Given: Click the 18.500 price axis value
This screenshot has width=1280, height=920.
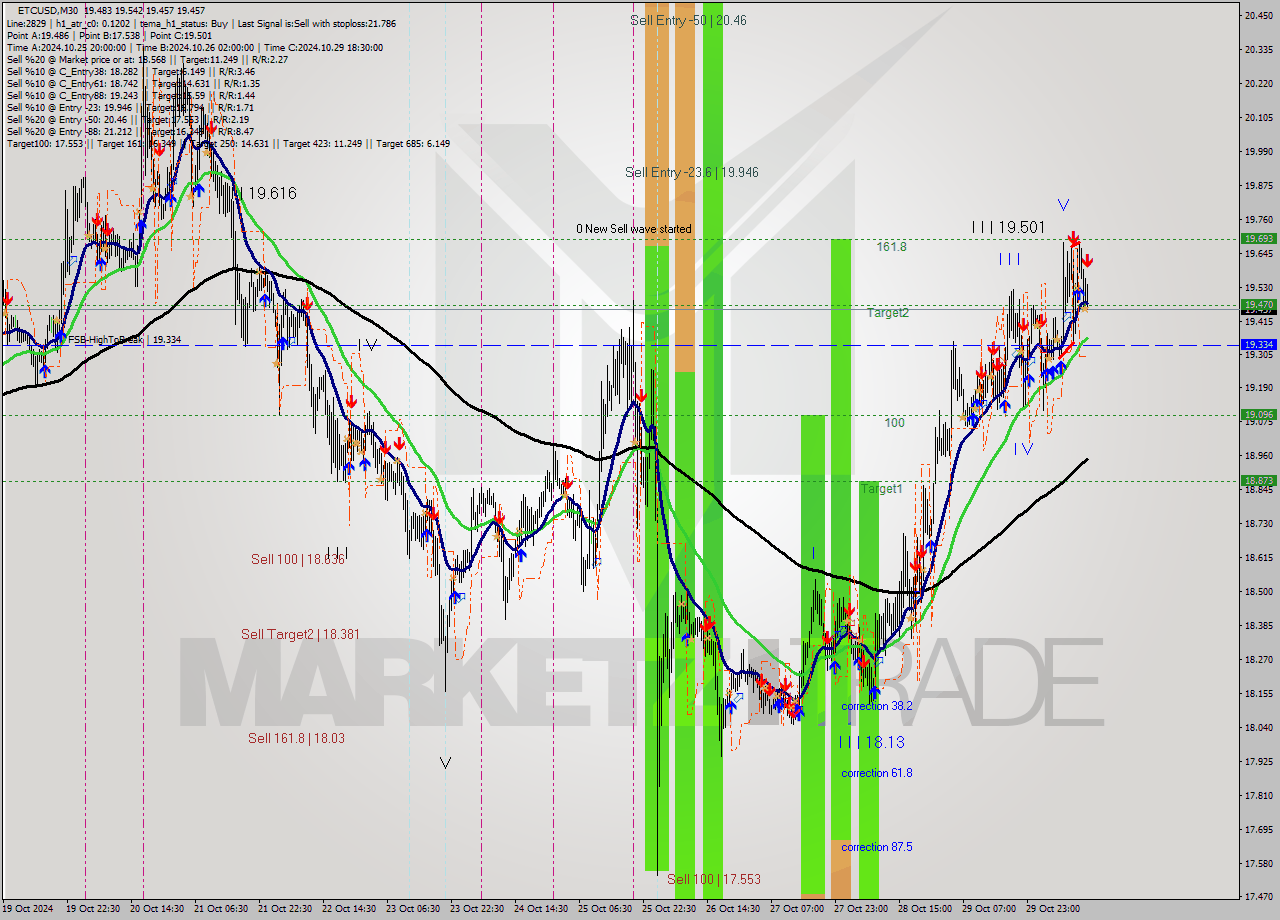Looking at the screenshot, I should (x=1258, y=591).
